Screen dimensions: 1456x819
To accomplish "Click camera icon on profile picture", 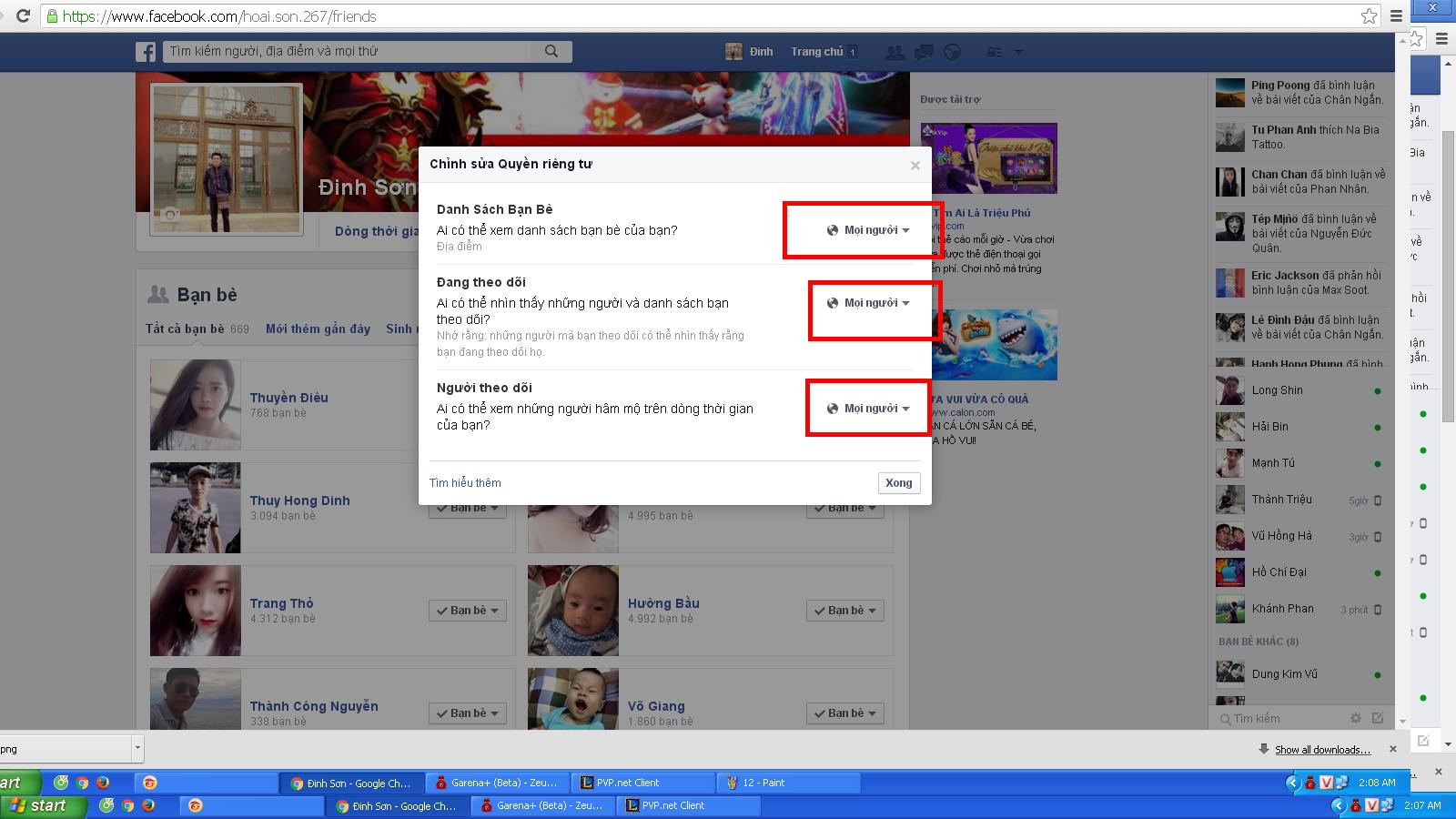I will point(169,215).
